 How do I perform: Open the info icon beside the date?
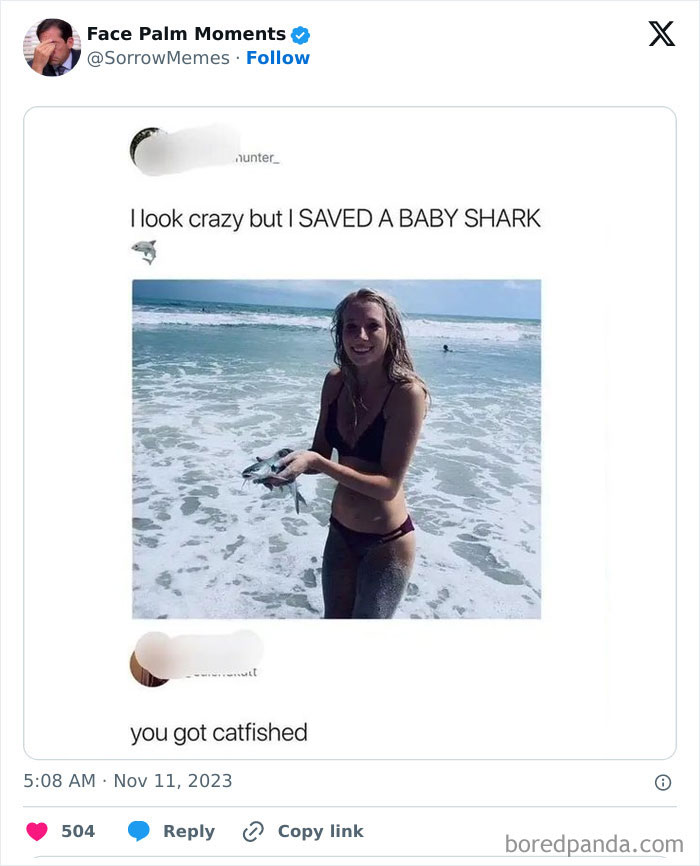662,782
